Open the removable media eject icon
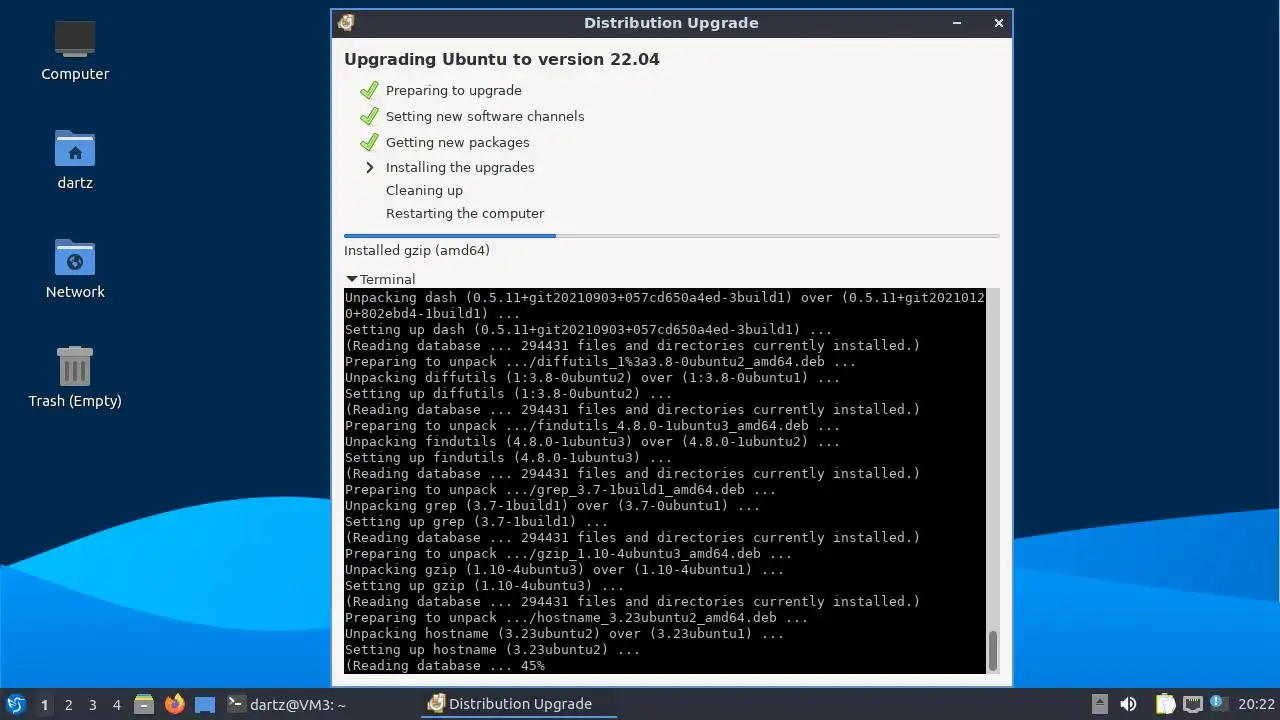Image resolution: width=1280 pixels, height=720 pixels. [x=1099, y=704]
